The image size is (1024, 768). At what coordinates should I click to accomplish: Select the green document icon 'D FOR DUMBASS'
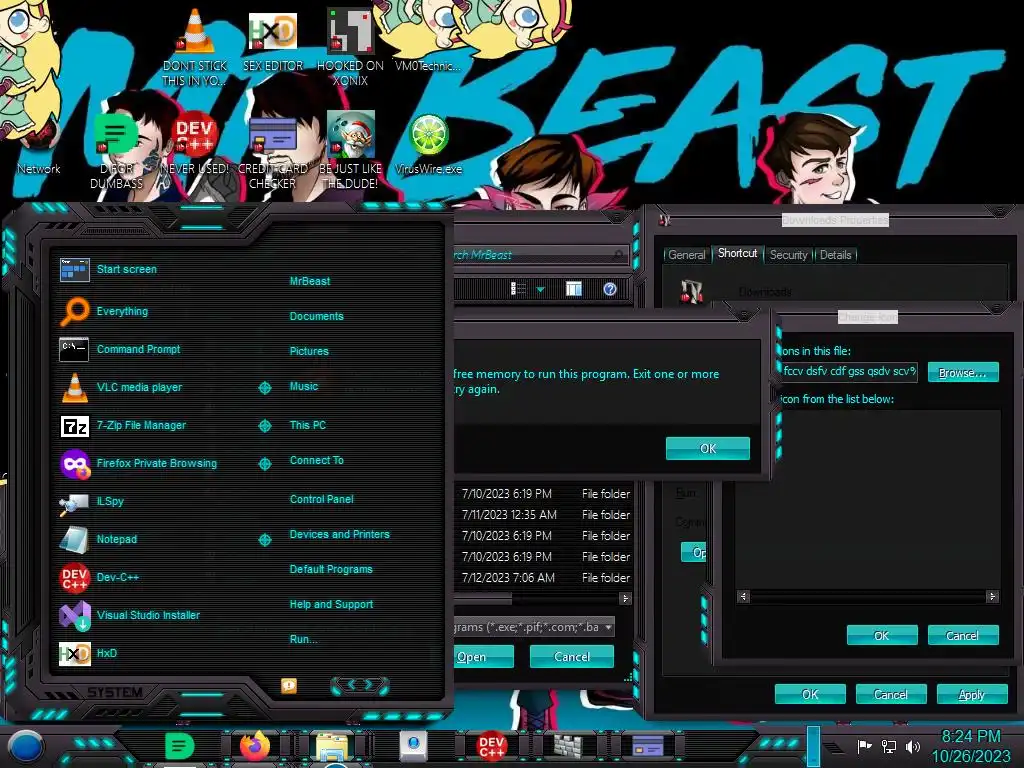pos(116,152)
